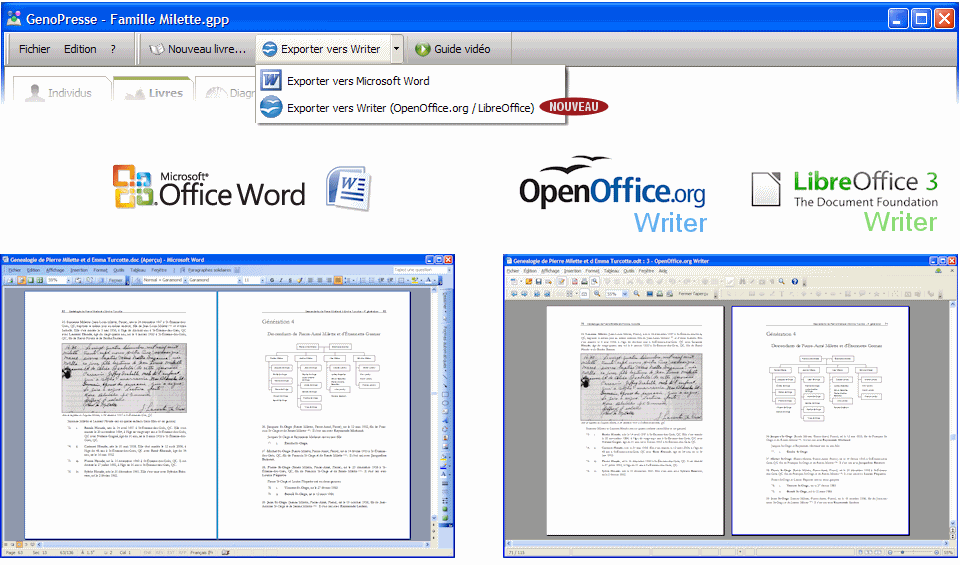
Task: Click the Fermer button in Word preview toolbar
Action: tap(115, 280)
